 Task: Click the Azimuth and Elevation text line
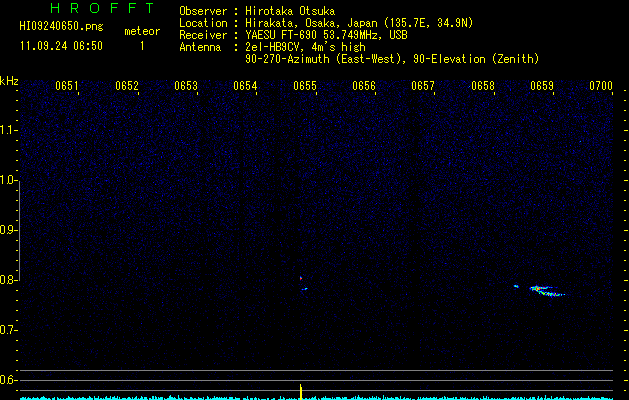click(x=392, y=59)
